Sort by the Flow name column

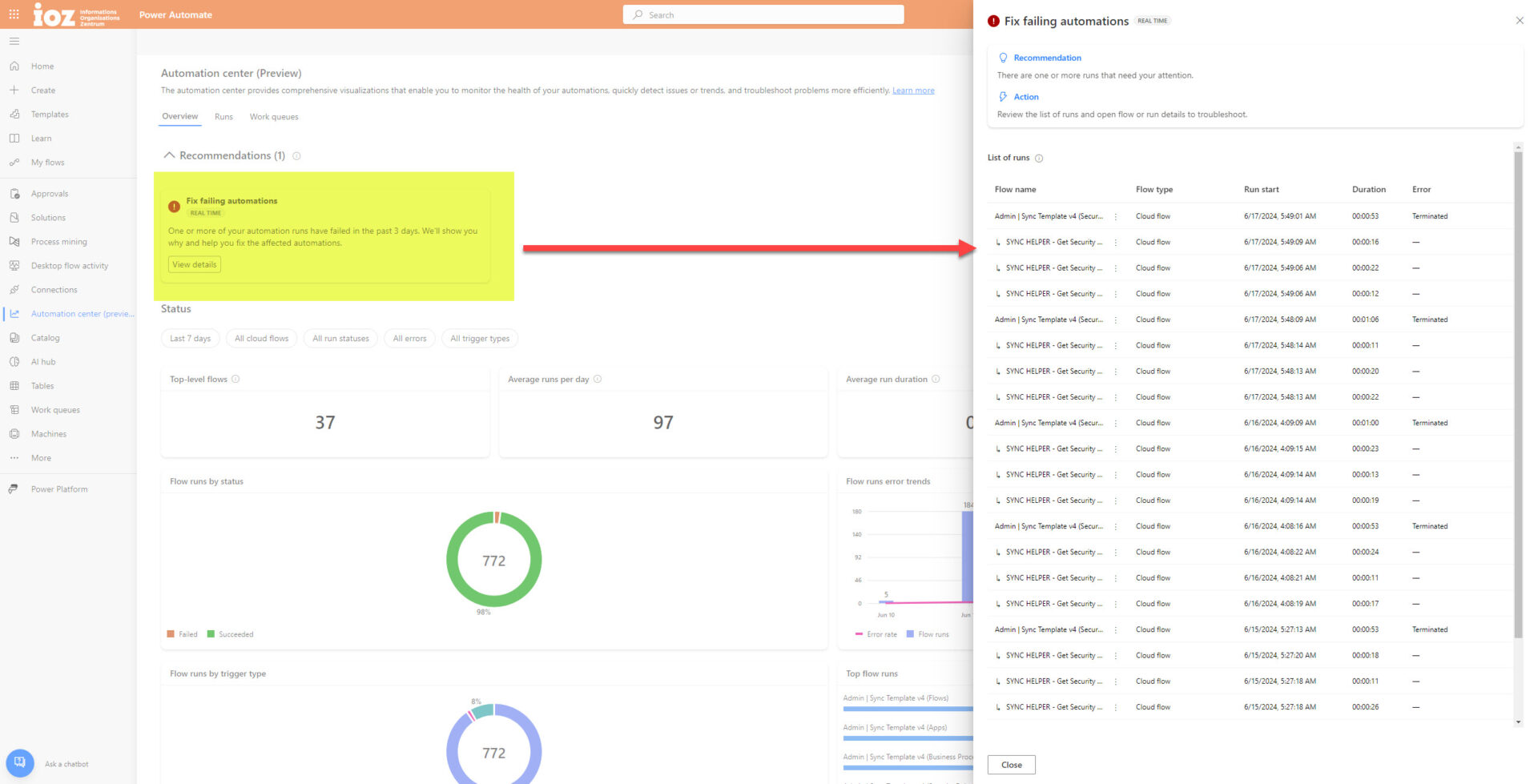[1015, 190]
